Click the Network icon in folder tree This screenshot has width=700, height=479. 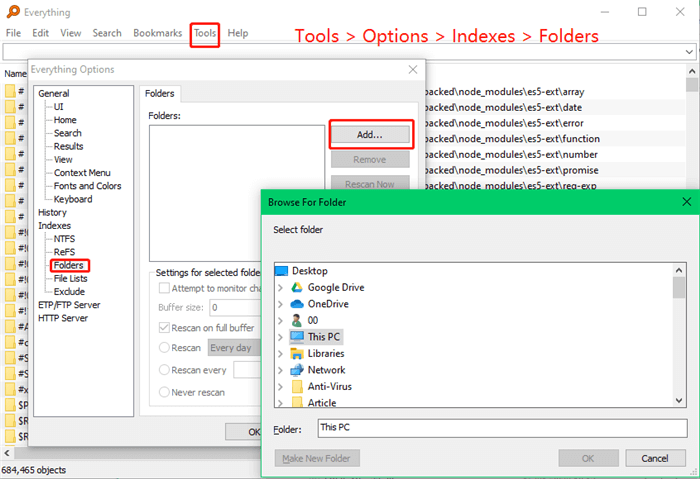[297, 370]
